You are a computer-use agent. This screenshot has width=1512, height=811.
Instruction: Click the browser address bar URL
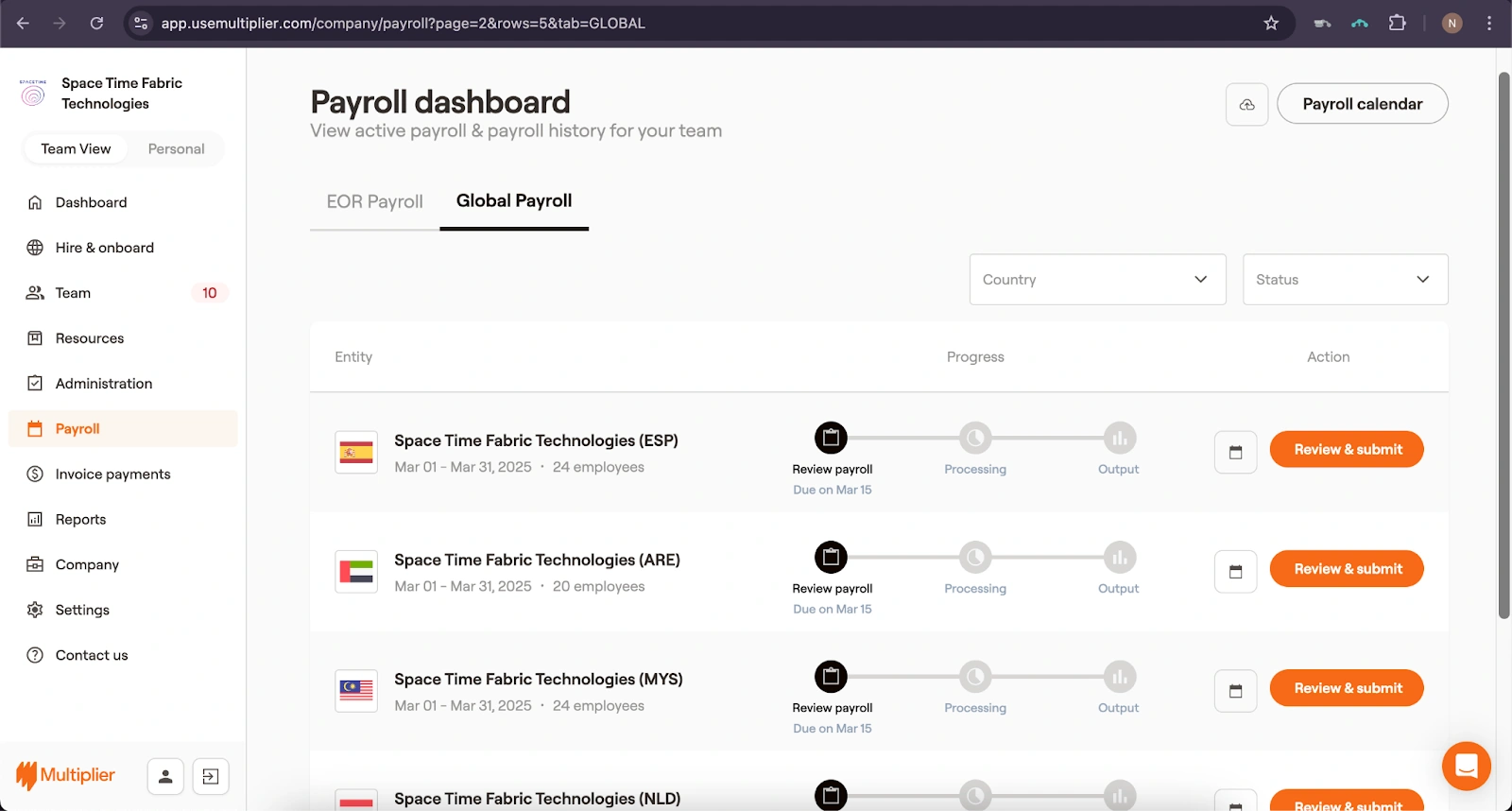(x=404, y=24)
